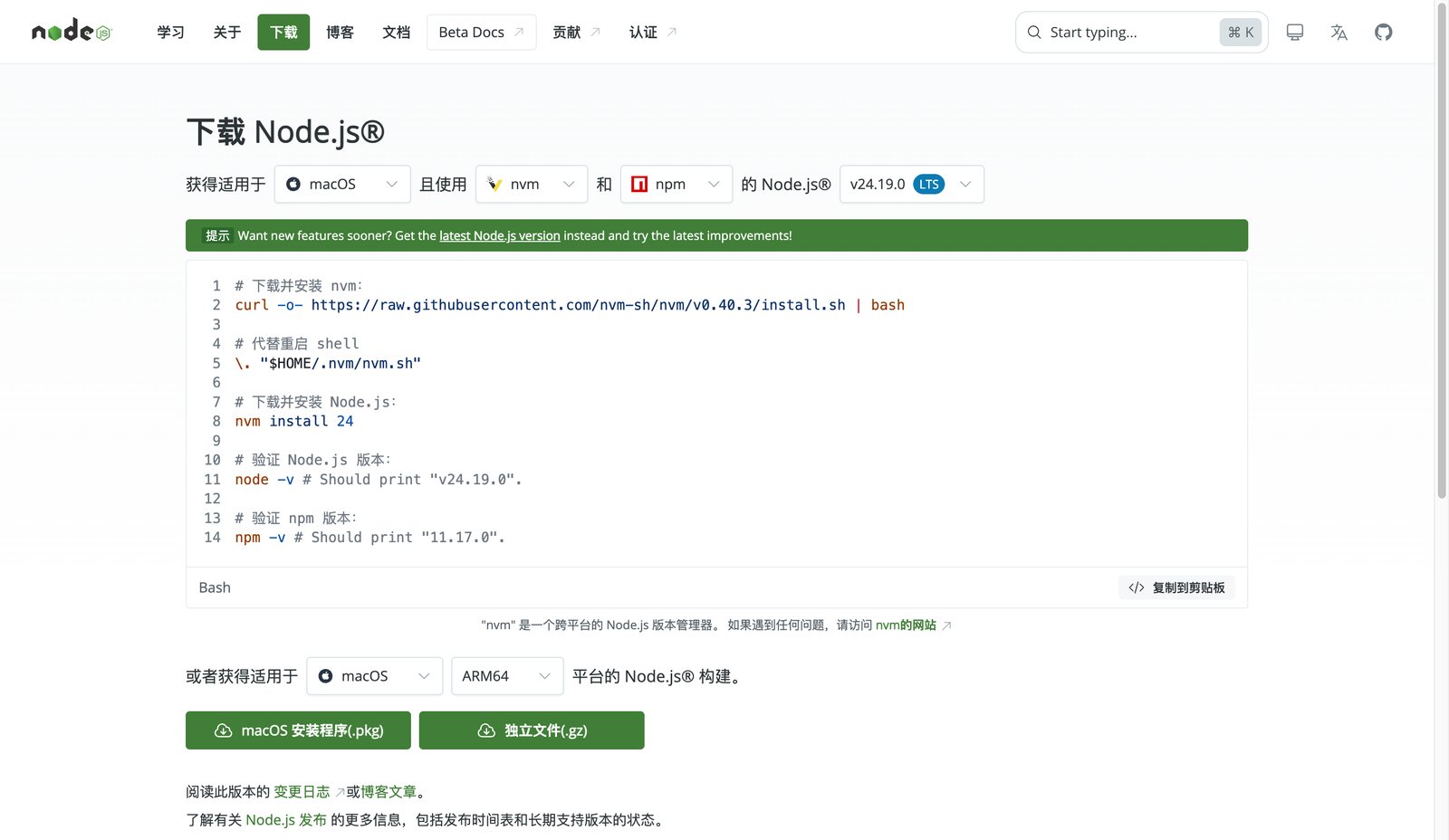The width and height of the screenshot is (1449, 840).
Task: Click the download cloud icon on the gz button
Action: 486,730
